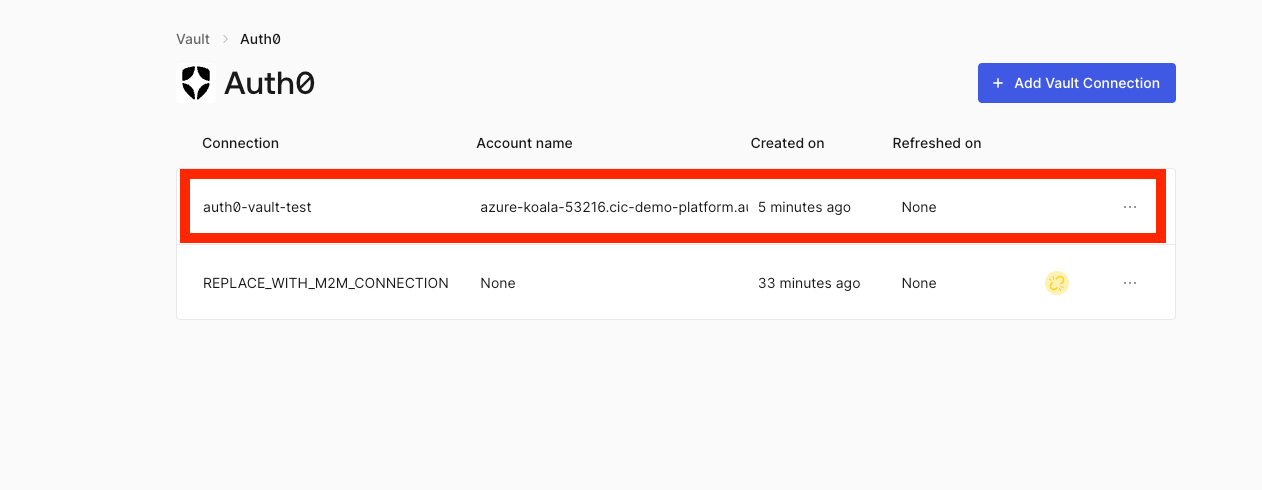Click the Created on column header
This screenshot has height=490, width=1262.
787,143
